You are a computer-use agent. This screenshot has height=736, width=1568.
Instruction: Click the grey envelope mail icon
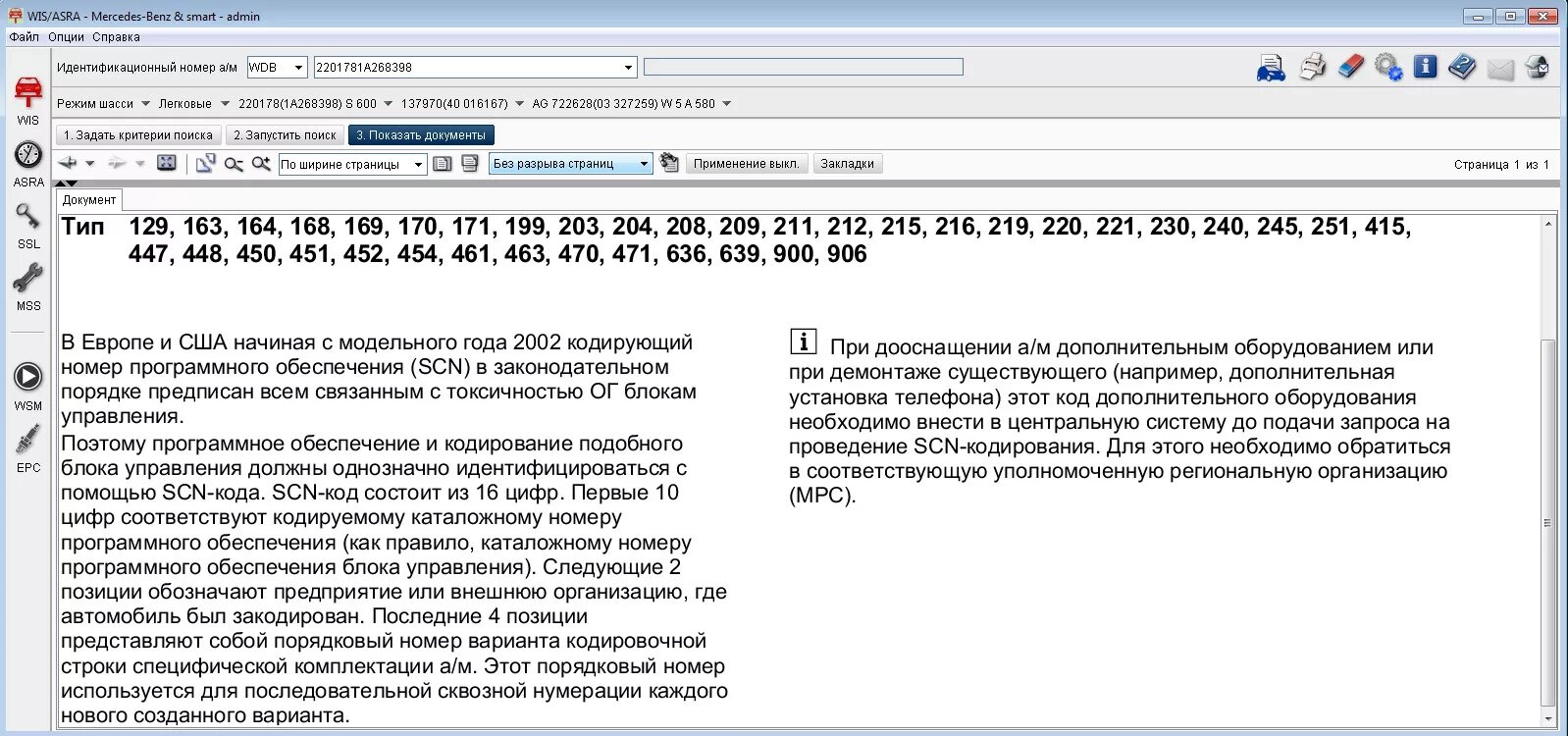[1500, 69]
